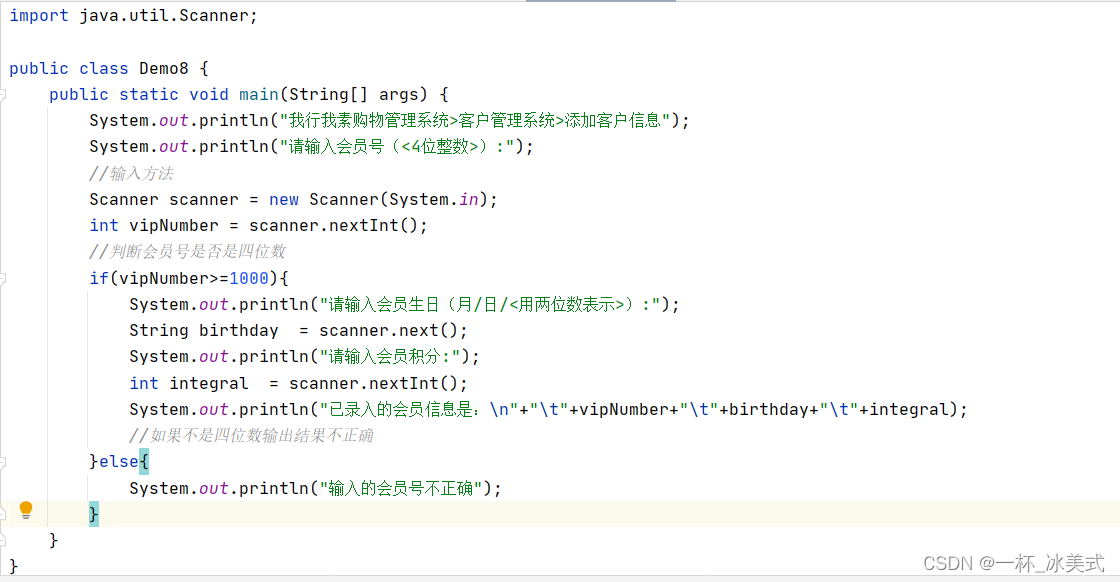Click the comment '//判断会员号是否是四位数'
Image resolution: width=1120 pixels, height=582 pixels.
187,251
